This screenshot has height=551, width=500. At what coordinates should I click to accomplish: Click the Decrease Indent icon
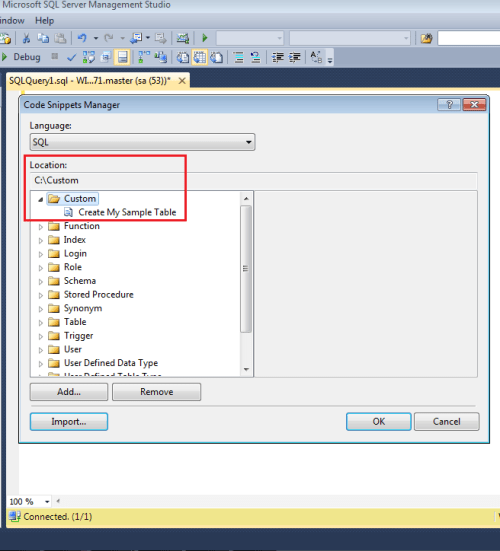(x=278, y=57)
